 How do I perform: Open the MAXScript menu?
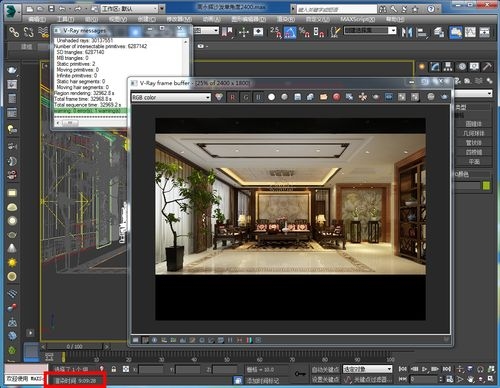click(357, 19)
